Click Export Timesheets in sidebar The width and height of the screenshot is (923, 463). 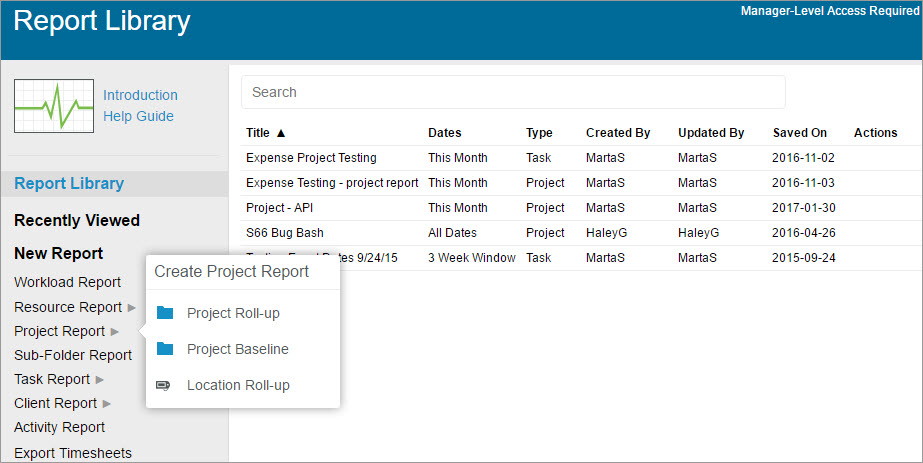click(73, 453)
